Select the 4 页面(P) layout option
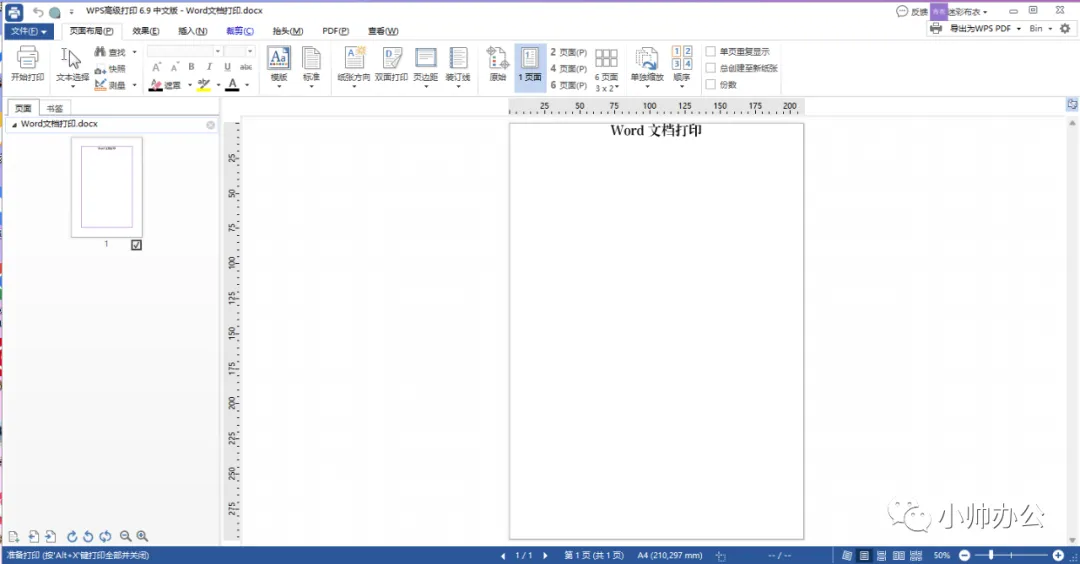 568,68
